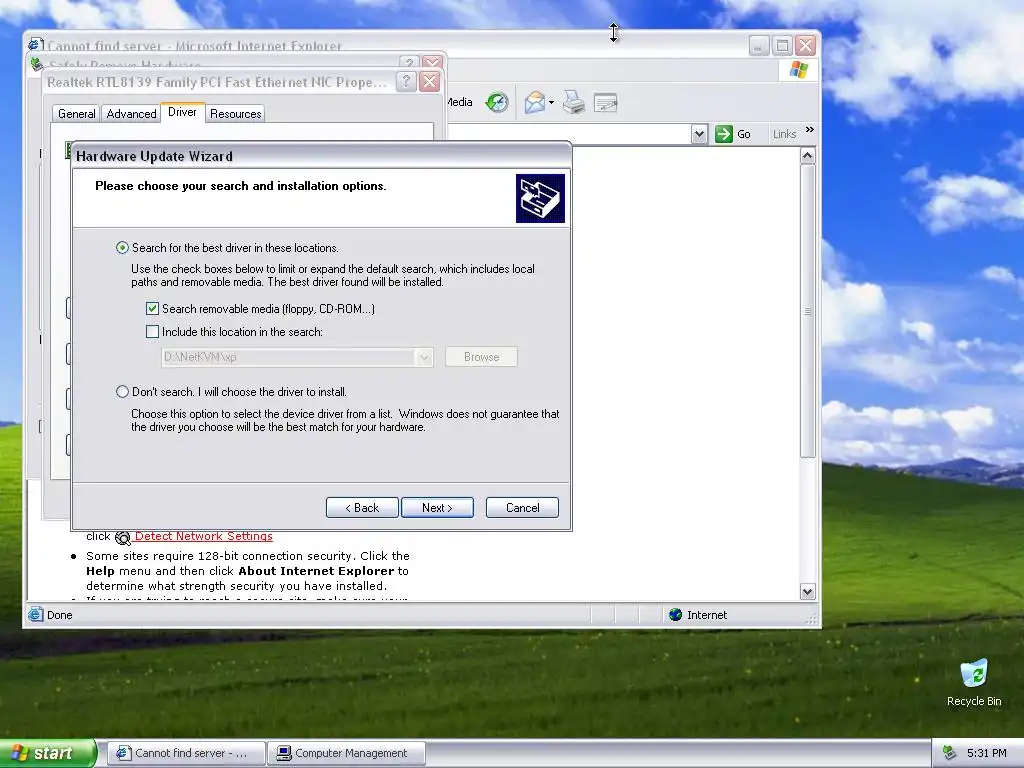Click the Windows flag logo in Internet Explorer
Screen dimensions: 1024x768
(x=798, y=69)
